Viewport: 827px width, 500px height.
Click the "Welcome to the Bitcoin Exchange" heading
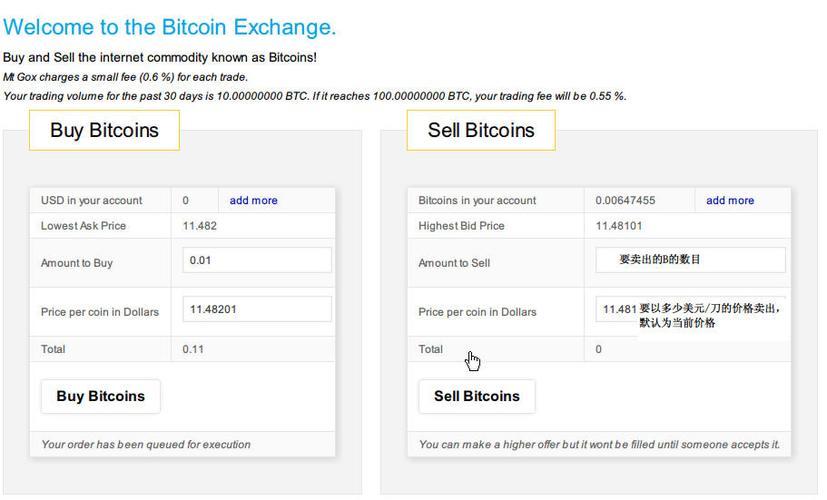pyautogui.click(x=170, y=27)
